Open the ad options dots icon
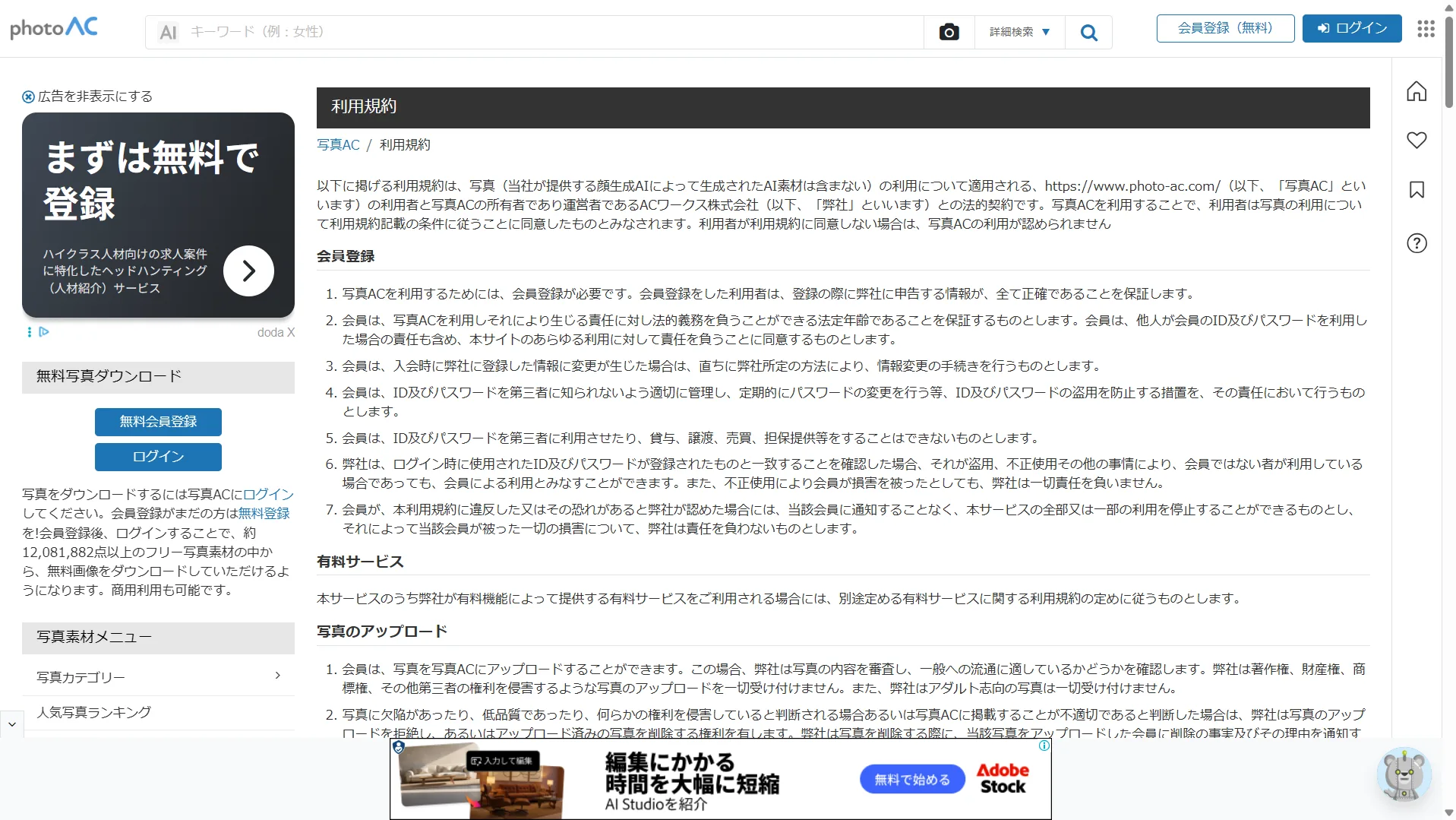Viewport: 1456px width, 820px height. point(30,331)
